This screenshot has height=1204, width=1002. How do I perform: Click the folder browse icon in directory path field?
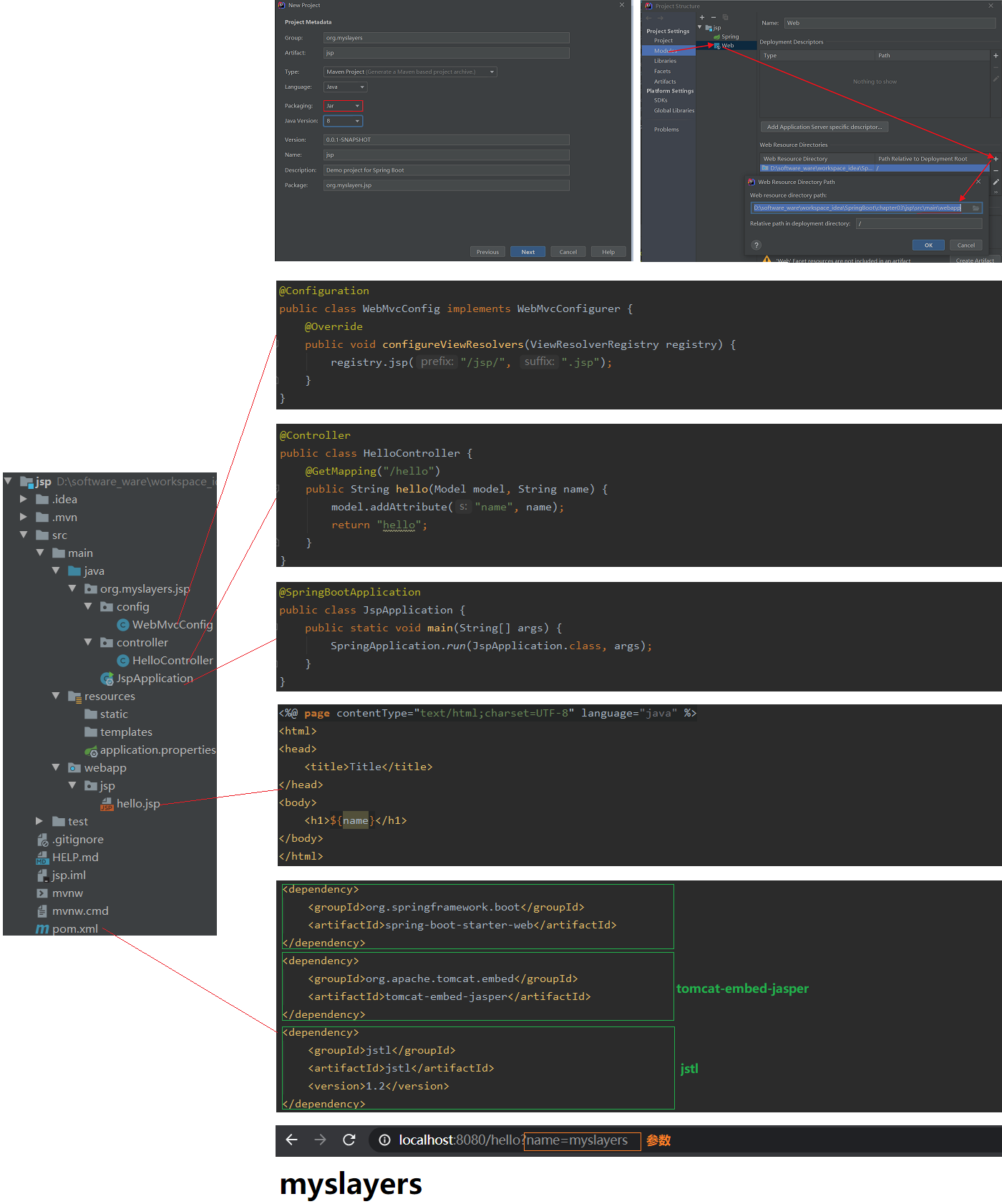point(976,208)
